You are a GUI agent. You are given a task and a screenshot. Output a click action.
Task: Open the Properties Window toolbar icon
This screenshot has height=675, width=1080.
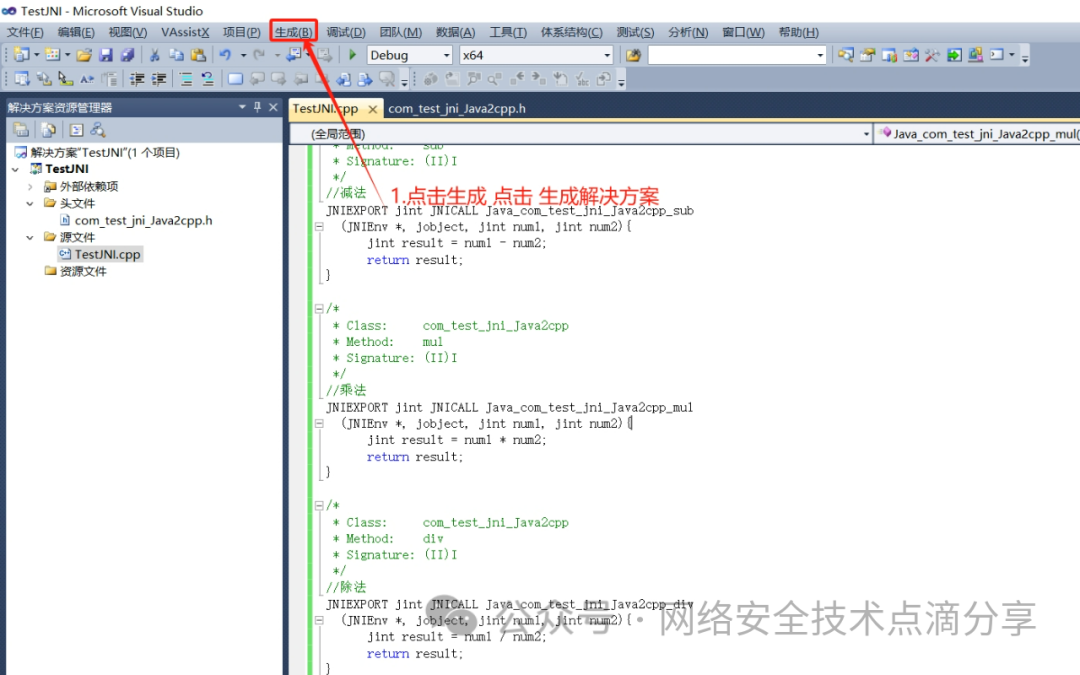coord(867,55)
